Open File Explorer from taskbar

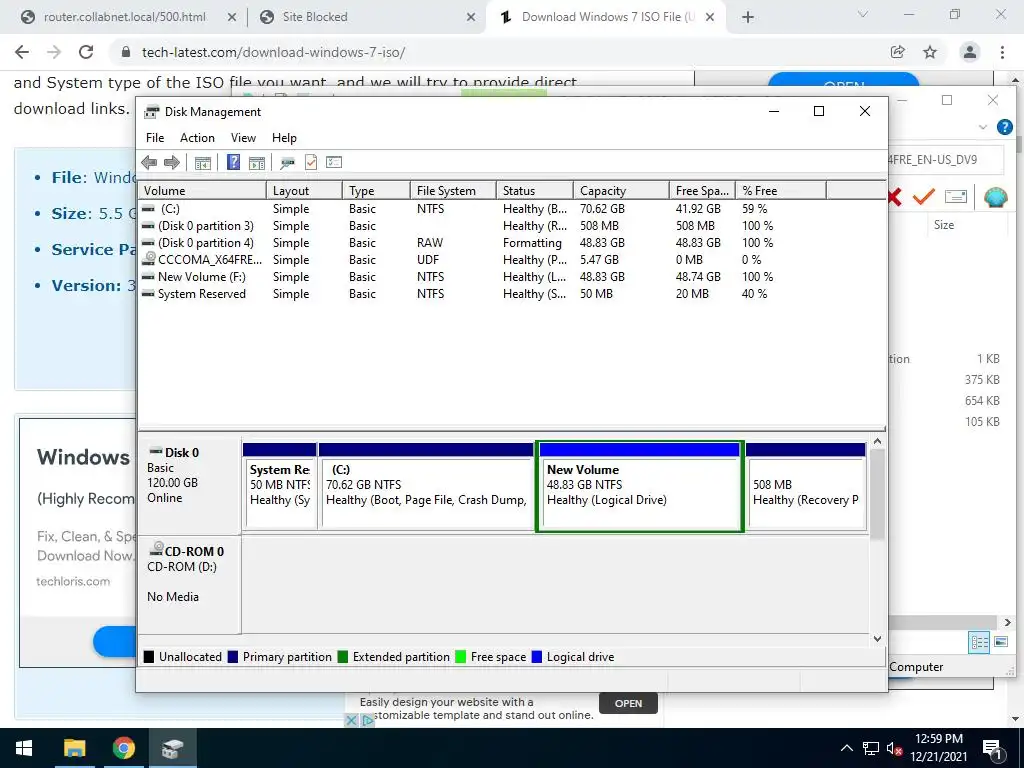[74, 748]
